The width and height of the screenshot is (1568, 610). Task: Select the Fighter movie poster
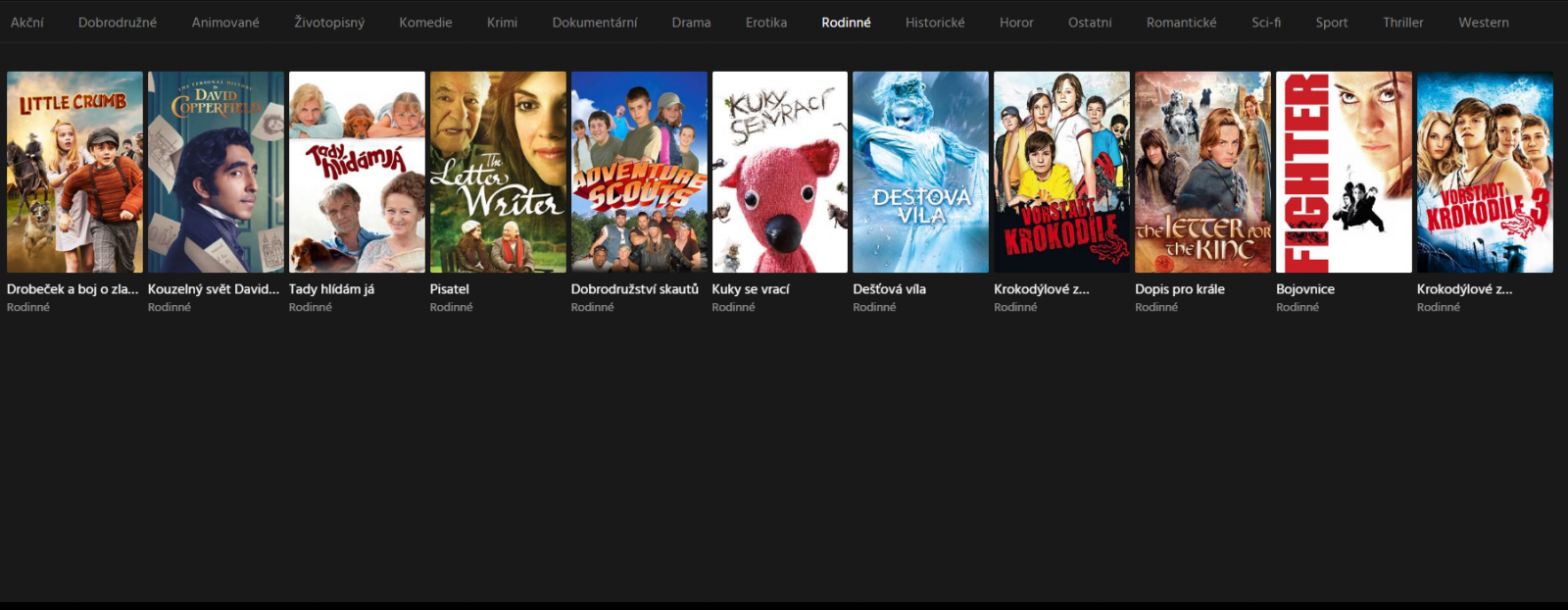coord(1344,172)
